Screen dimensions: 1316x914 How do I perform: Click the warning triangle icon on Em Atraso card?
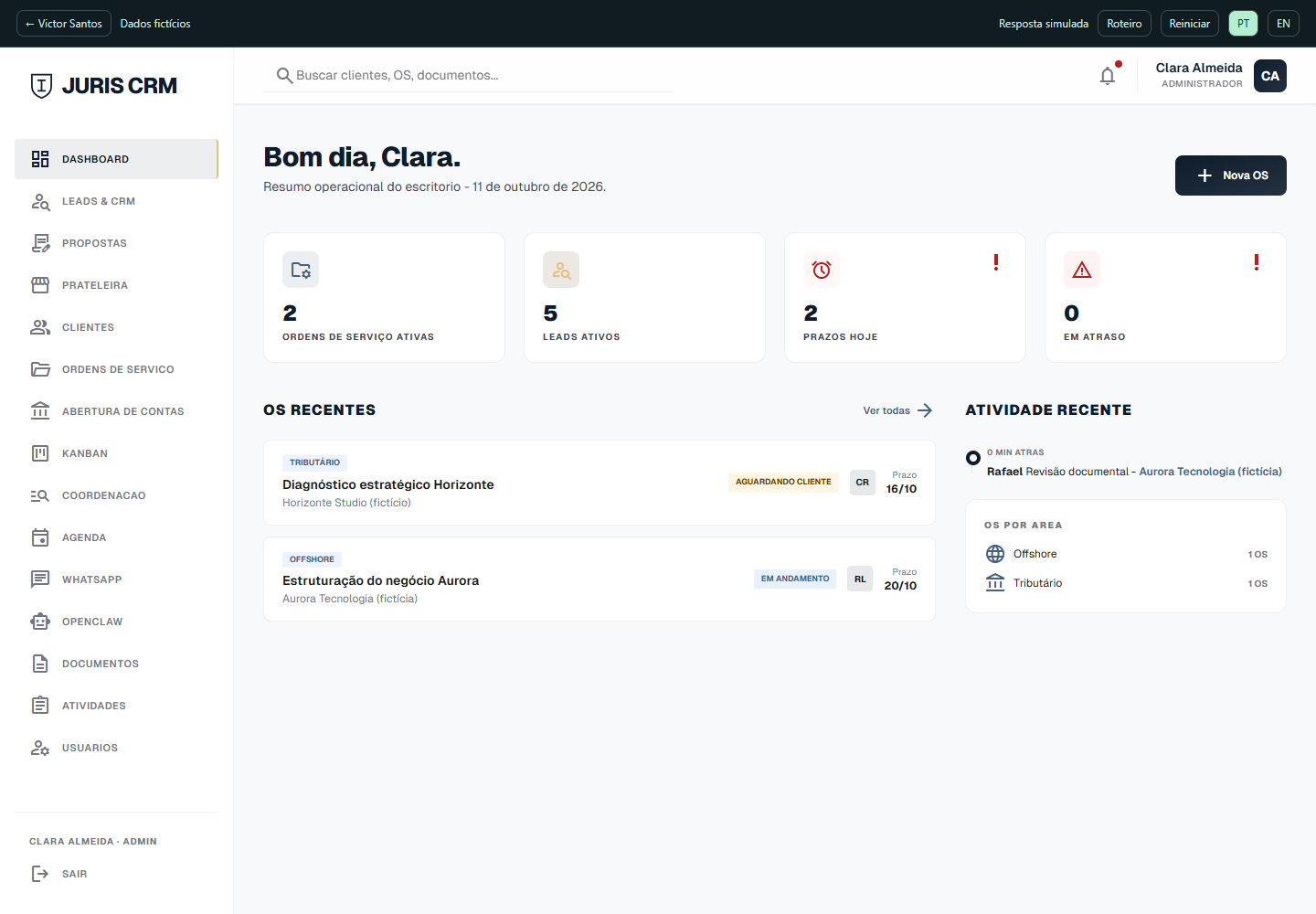(x=1082, y=270)
